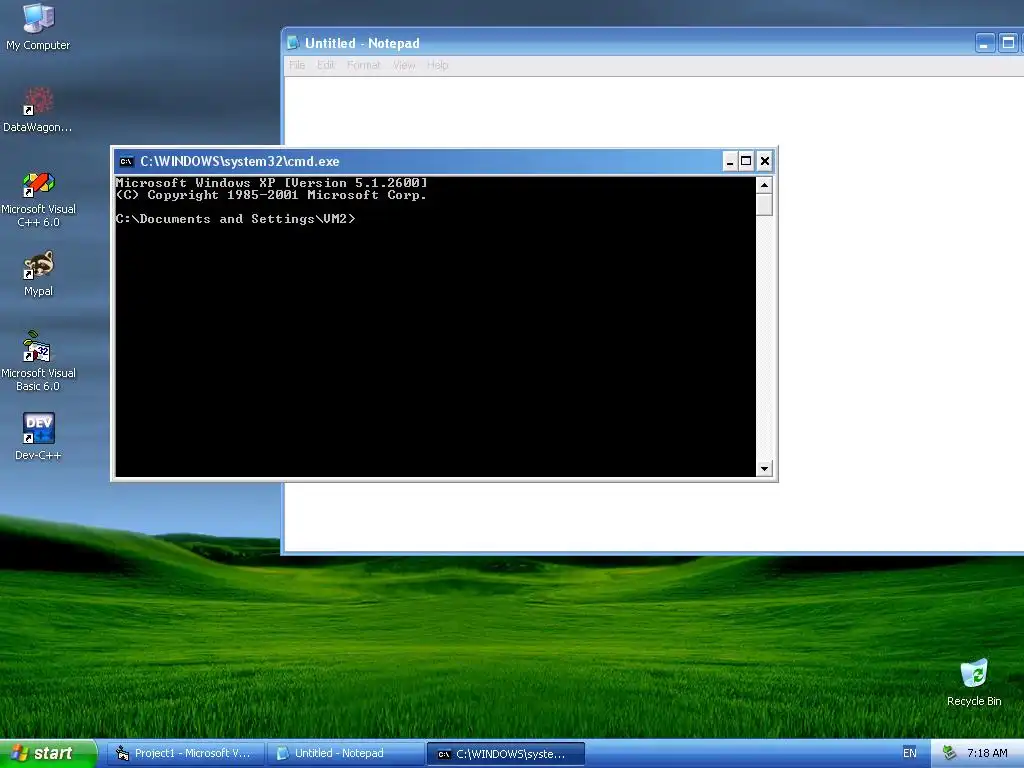The height and width of the screenshot is (768, 1024).
Task: Click the command prompt line C:\Documents and Settings\VM2>
Action: pyautogui.click(x=235, y=219)
